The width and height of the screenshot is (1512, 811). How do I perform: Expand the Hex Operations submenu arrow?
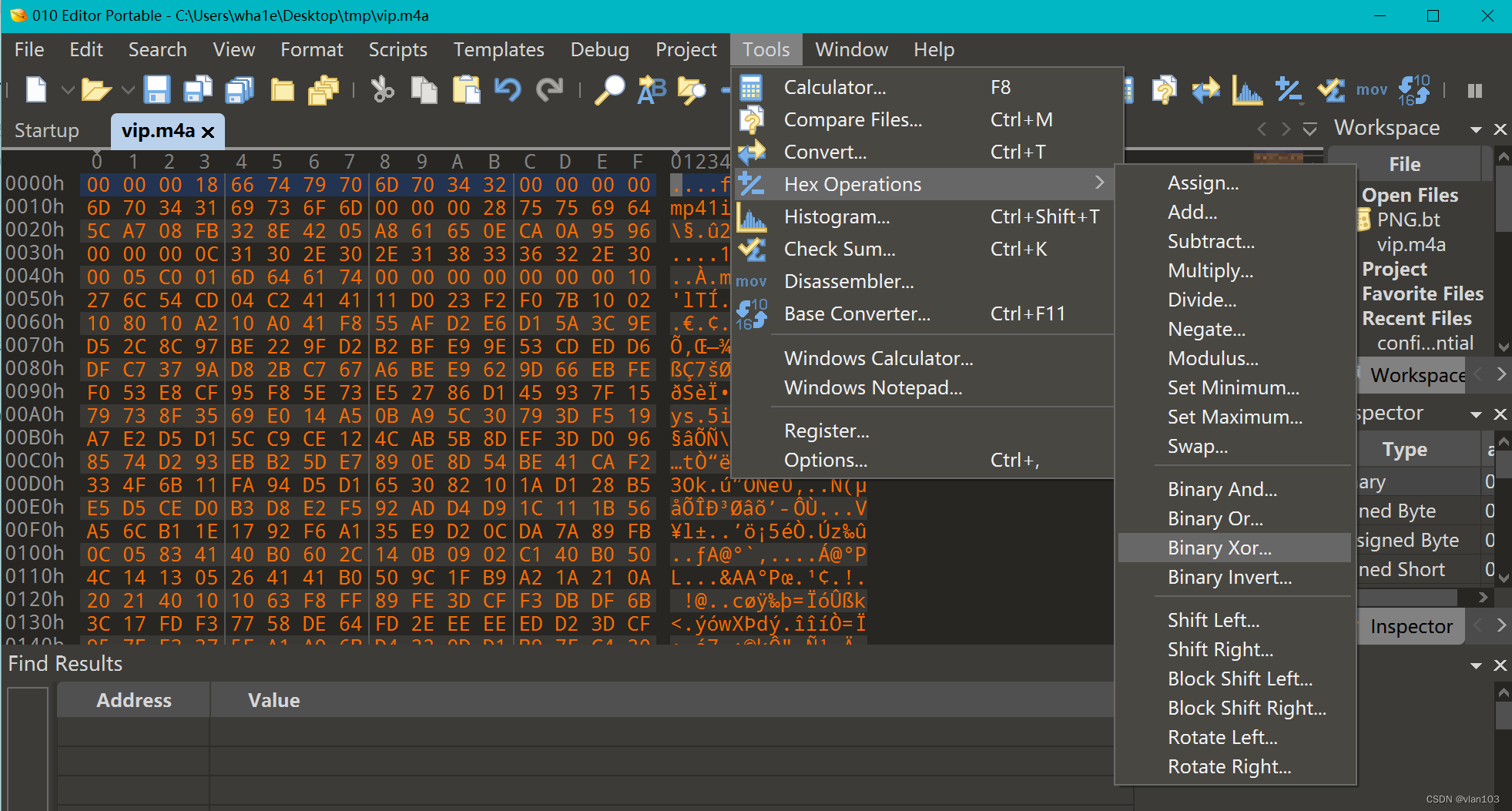tap(1099, 183)
